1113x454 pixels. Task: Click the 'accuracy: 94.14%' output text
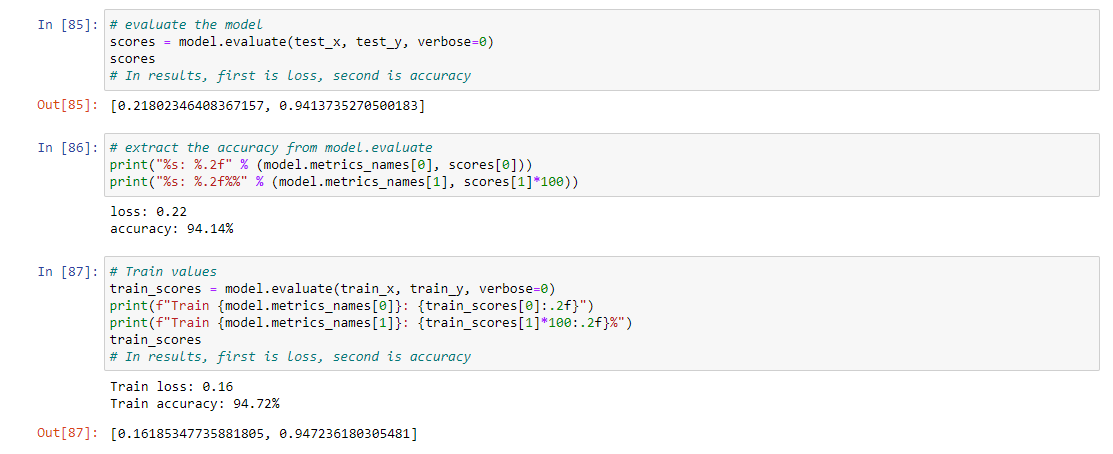click(171, 228)
